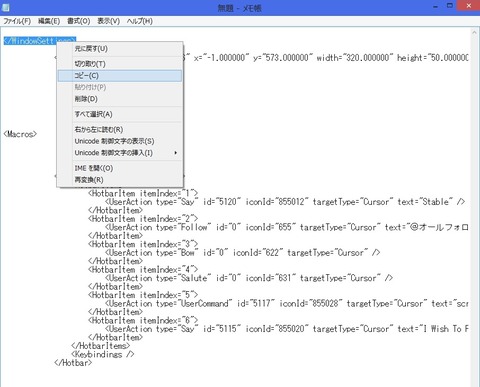Click the UserAction type="Say" id="5120" line
This screenshot has width=480, height=387.
click(285, 202)
